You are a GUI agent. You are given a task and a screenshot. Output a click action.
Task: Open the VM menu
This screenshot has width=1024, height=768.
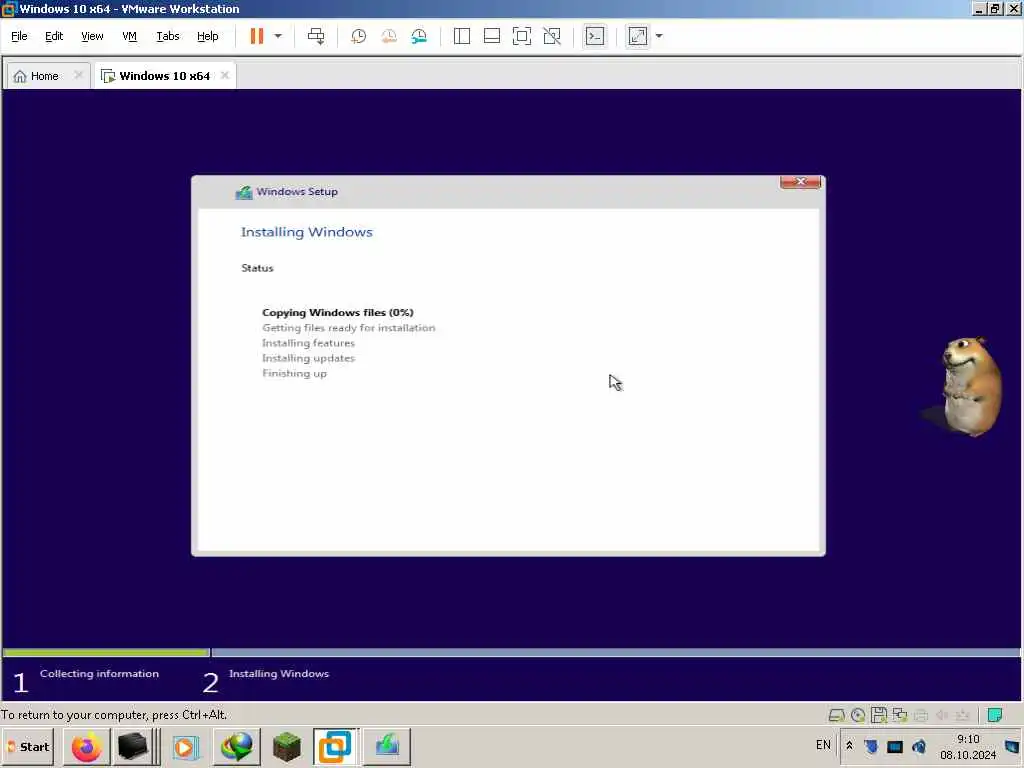pyautogui.click(x=129, y=36)
